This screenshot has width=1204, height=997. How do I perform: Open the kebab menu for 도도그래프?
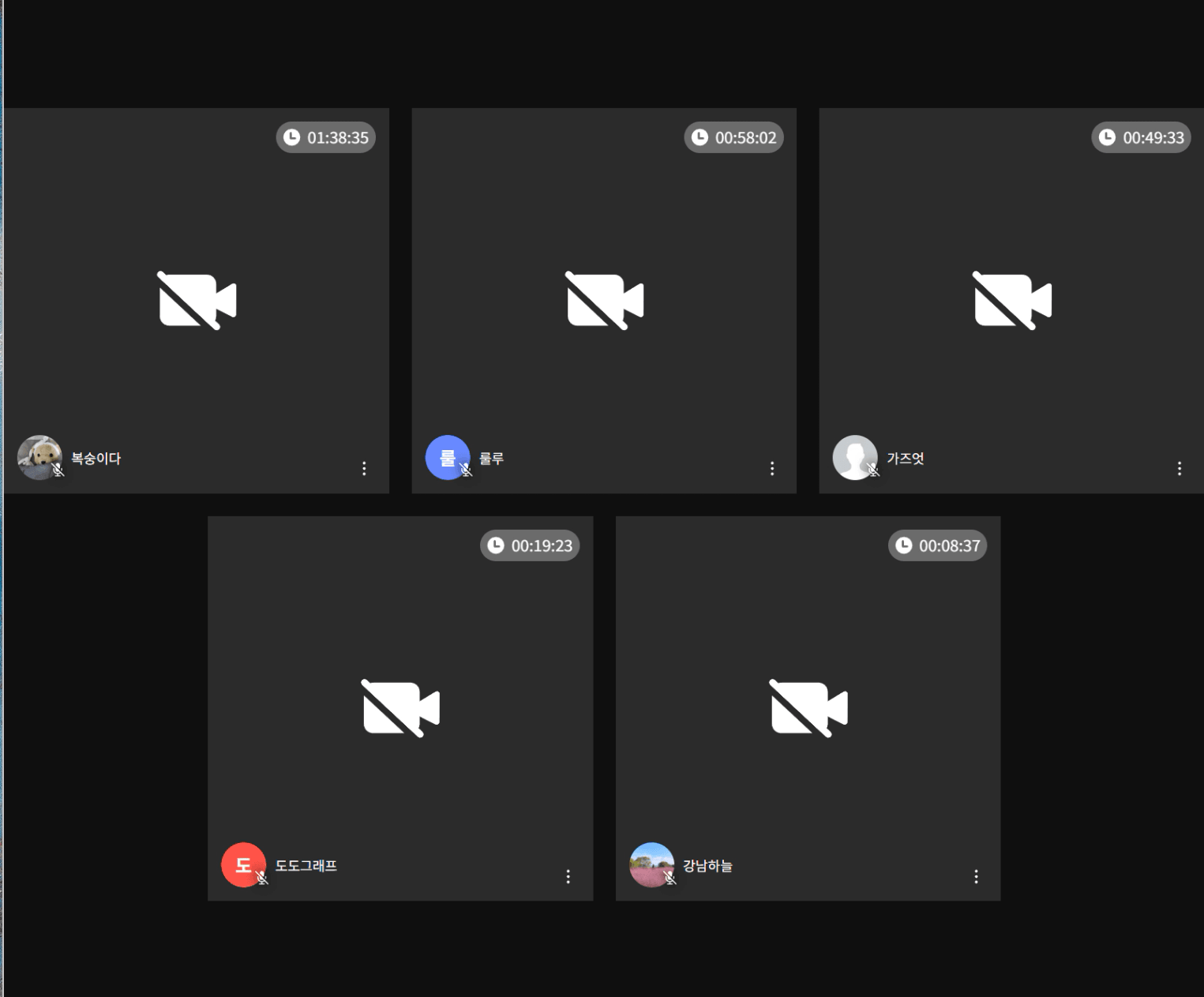coord(568,876)
